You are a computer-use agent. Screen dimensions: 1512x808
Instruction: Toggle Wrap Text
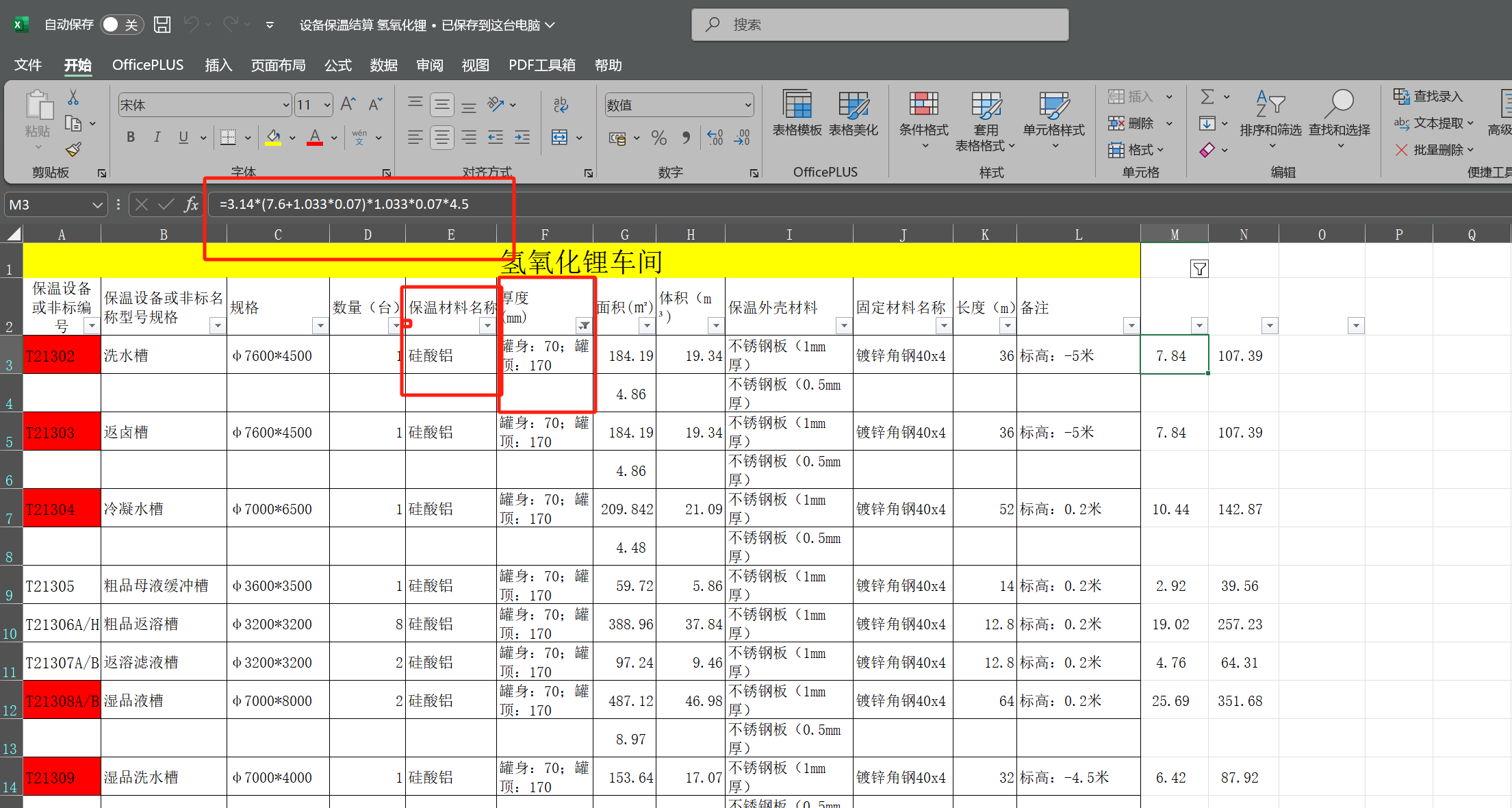(561, 104)
